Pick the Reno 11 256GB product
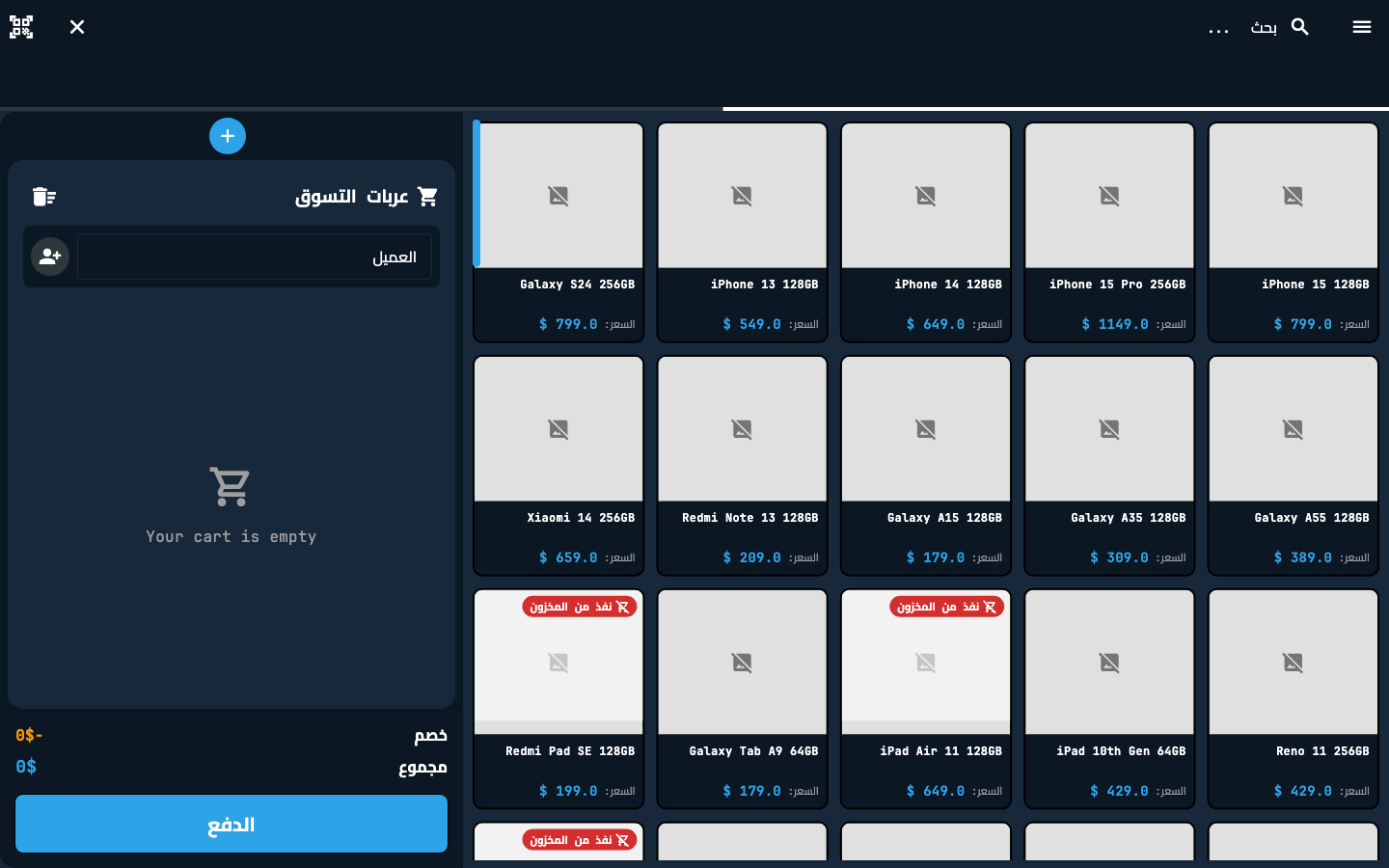Screen dimensions: 1389x868 coord(1293,699)
